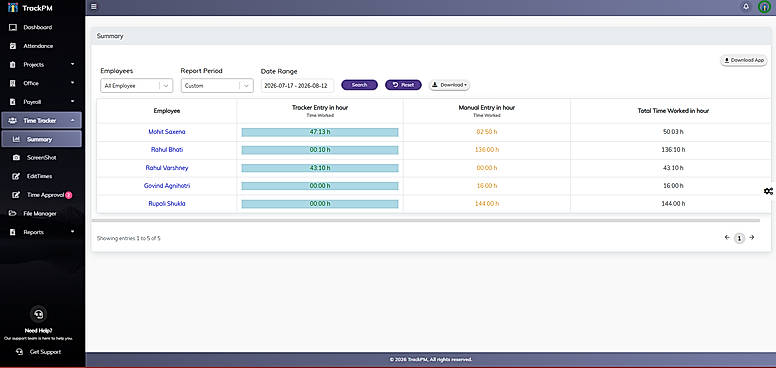Click Total Time Worked in hour header
Image resolution: width=776 pixels, height=368 pixels.
[673, 111]
